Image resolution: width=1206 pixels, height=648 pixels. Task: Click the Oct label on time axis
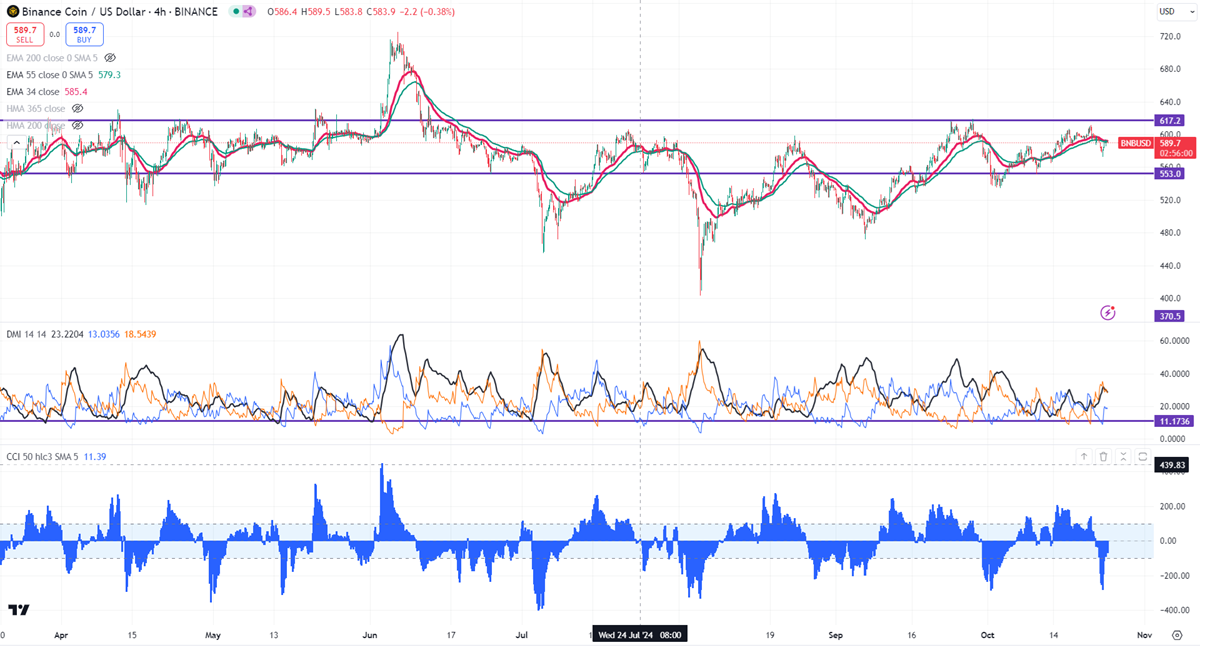[x=988, y=635]
